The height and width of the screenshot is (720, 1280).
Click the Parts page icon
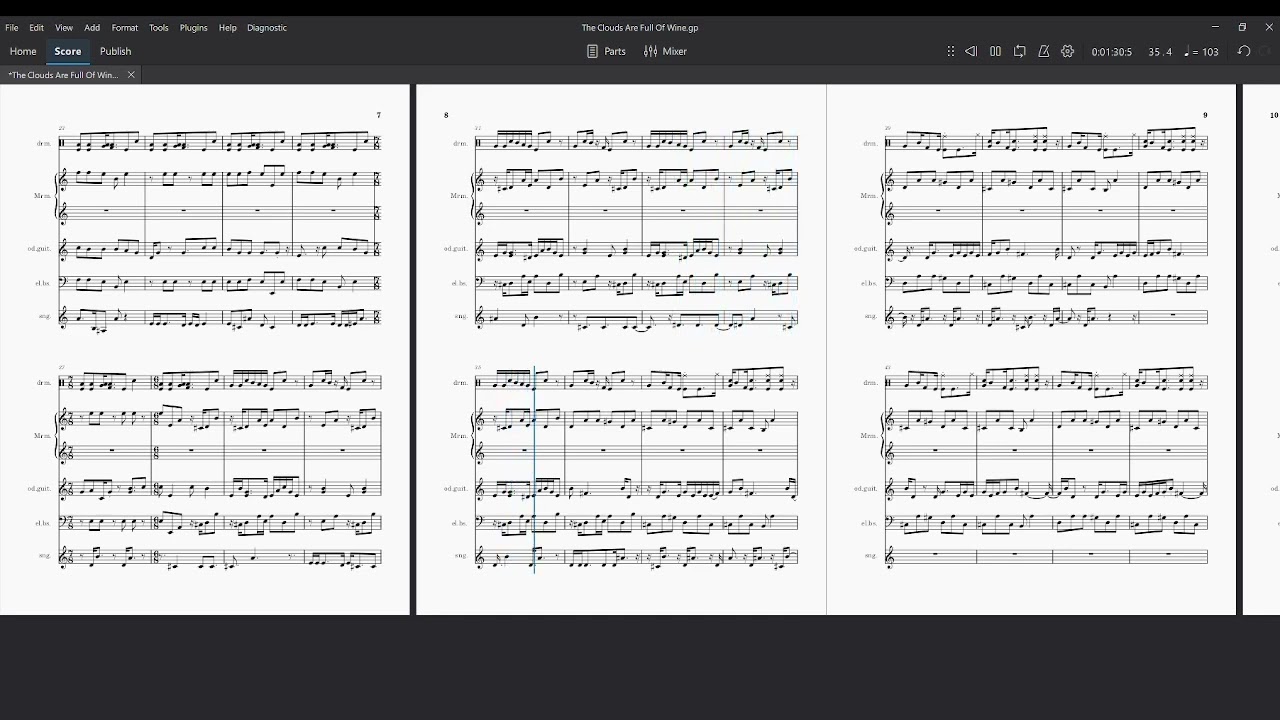point(592,51)
